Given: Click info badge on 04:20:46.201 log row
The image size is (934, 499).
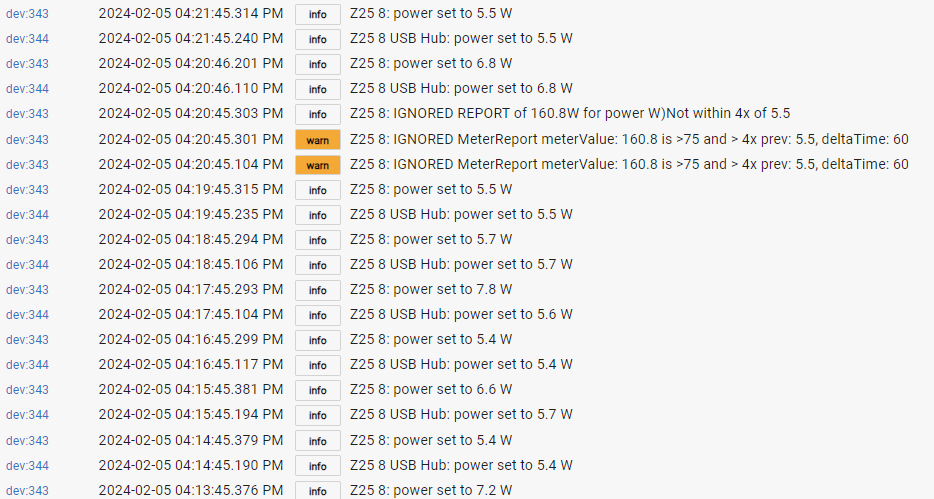Looking at the screenshot, I should [x=317, y=64].
